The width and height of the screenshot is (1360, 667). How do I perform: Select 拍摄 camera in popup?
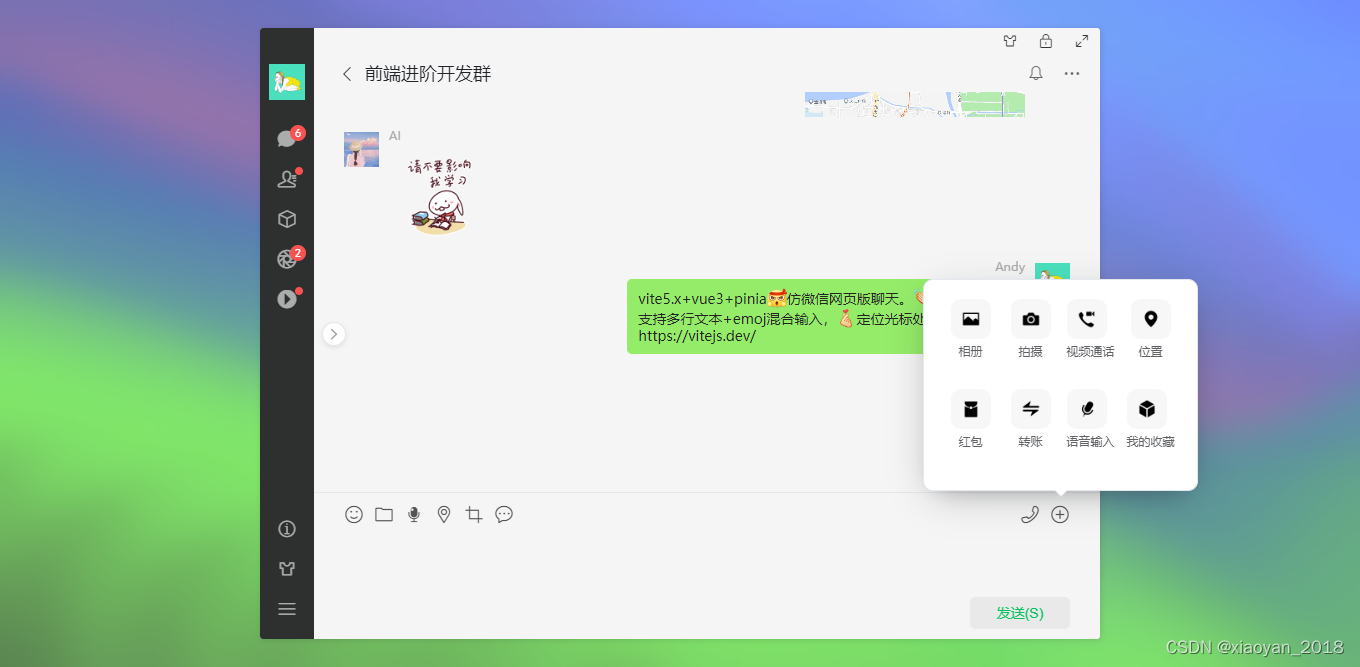(1031, 330)
